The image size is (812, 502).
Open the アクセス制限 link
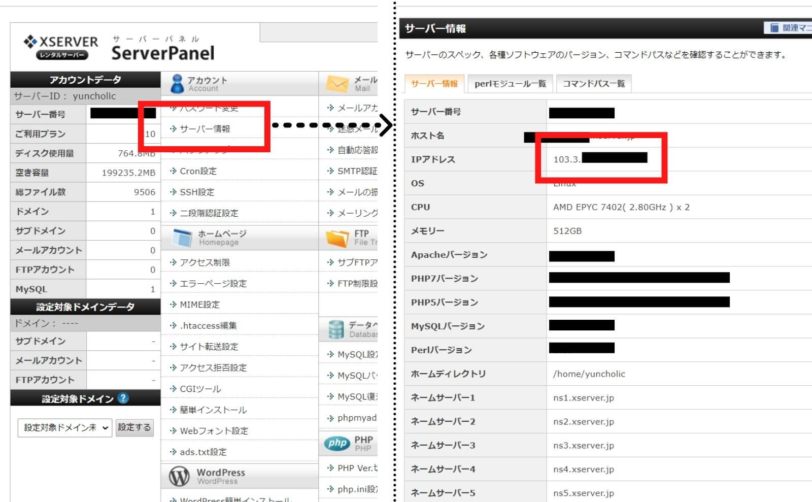click(x=205, y=262)
